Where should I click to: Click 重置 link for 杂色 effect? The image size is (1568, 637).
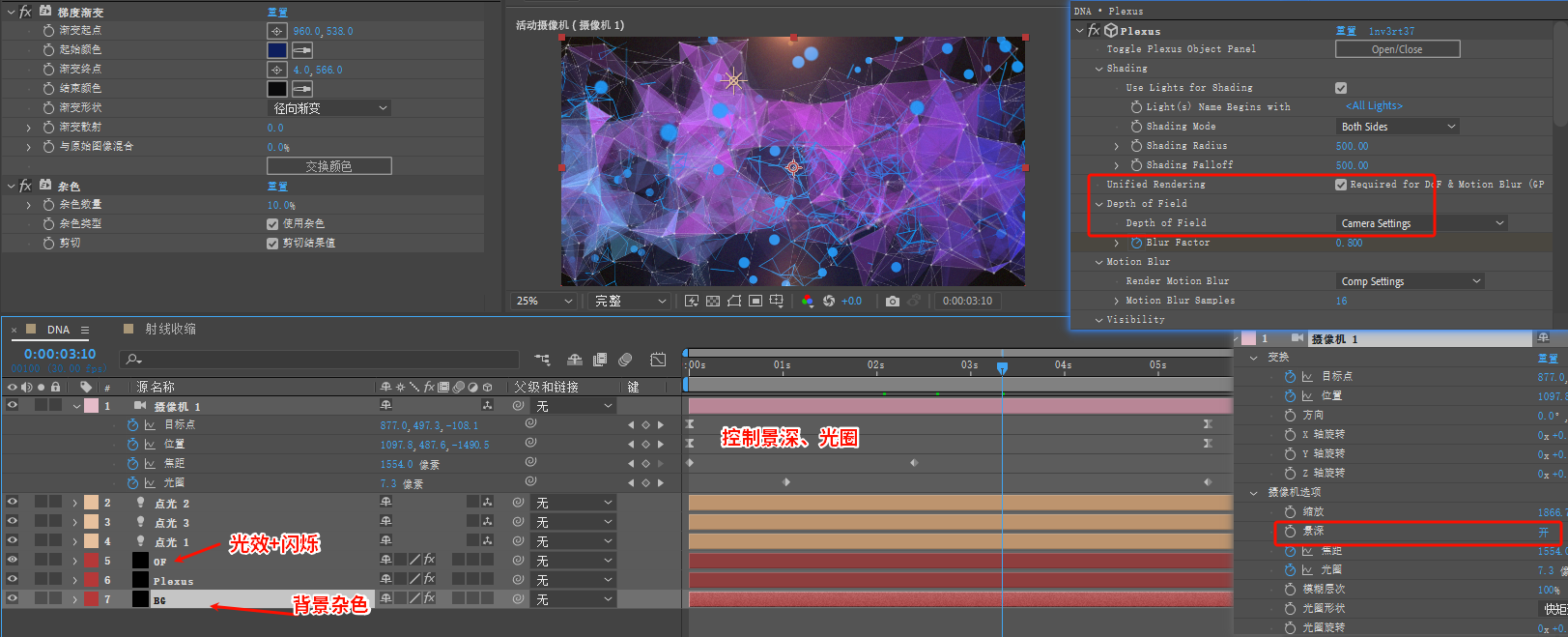(x=277, y=186)
